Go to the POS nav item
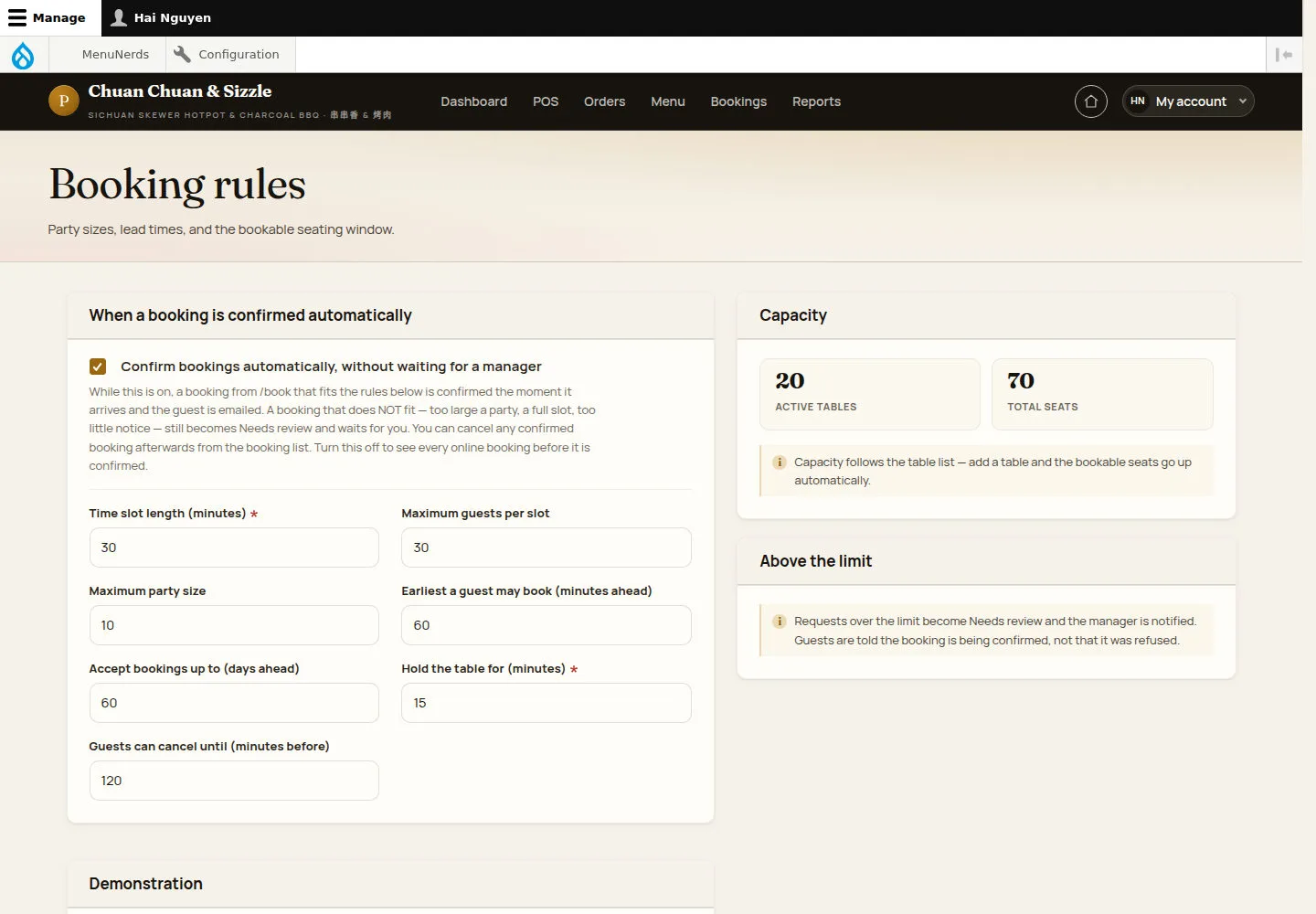 coord(546,101)
